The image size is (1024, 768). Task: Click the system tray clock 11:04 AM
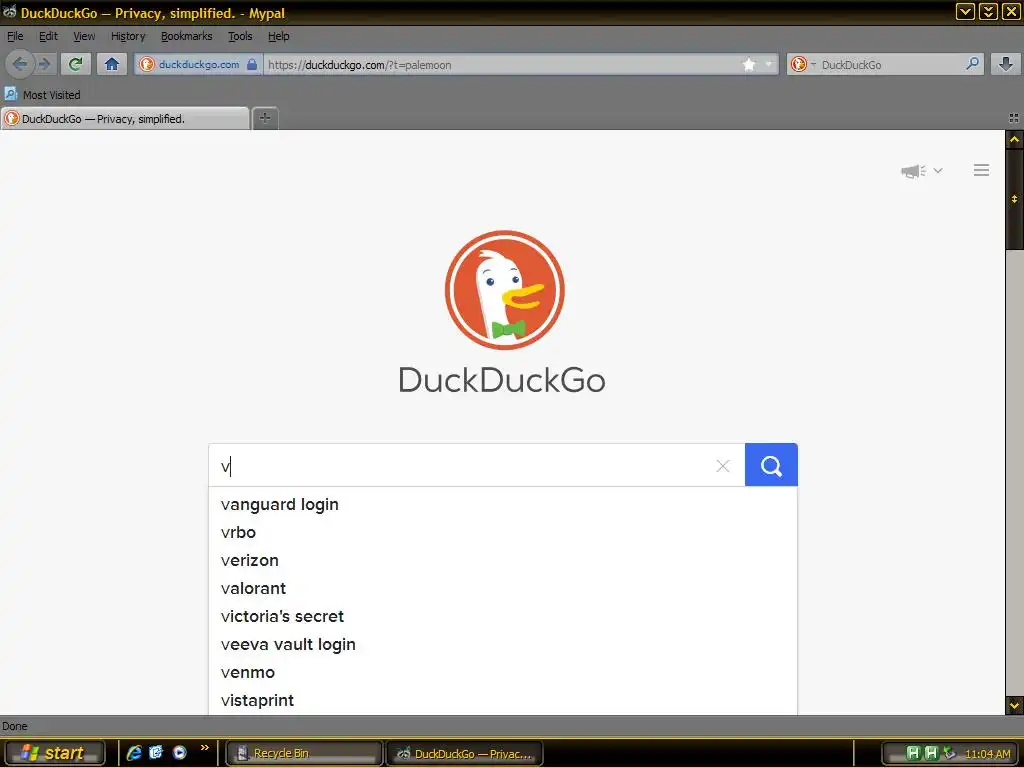[987, 754]
